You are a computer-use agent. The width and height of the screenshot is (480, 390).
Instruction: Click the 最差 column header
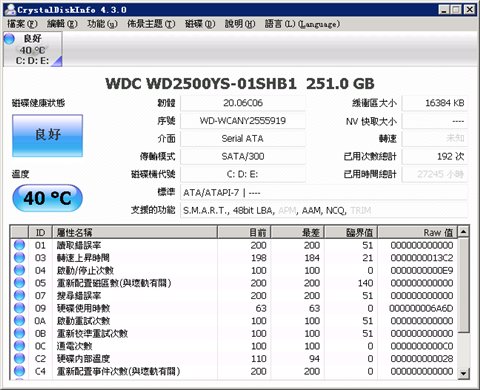click(x=297, y=232)
